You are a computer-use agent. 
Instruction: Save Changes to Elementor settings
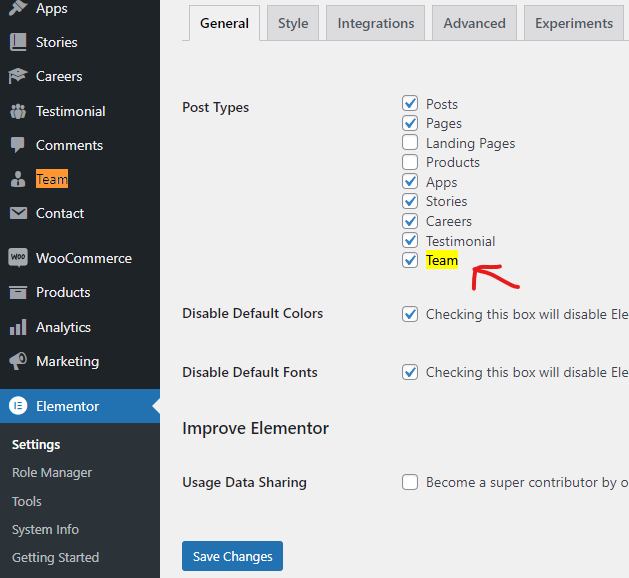232,556
